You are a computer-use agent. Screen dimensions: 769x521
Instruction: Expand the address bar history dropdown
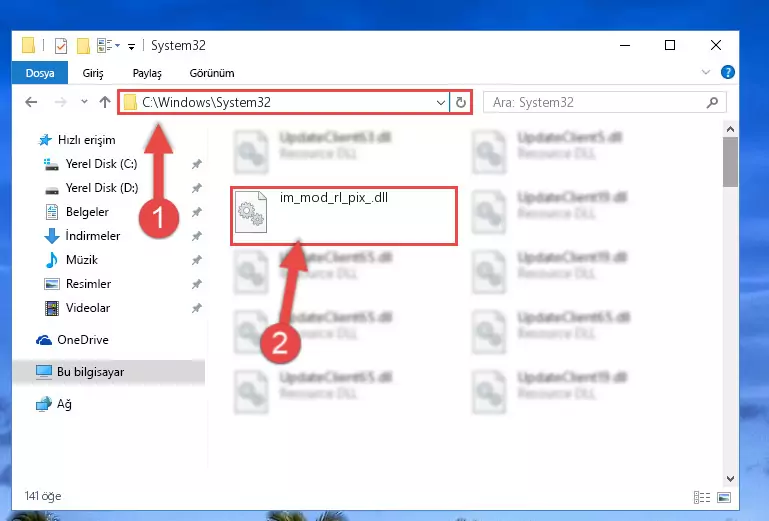(440, 103)
